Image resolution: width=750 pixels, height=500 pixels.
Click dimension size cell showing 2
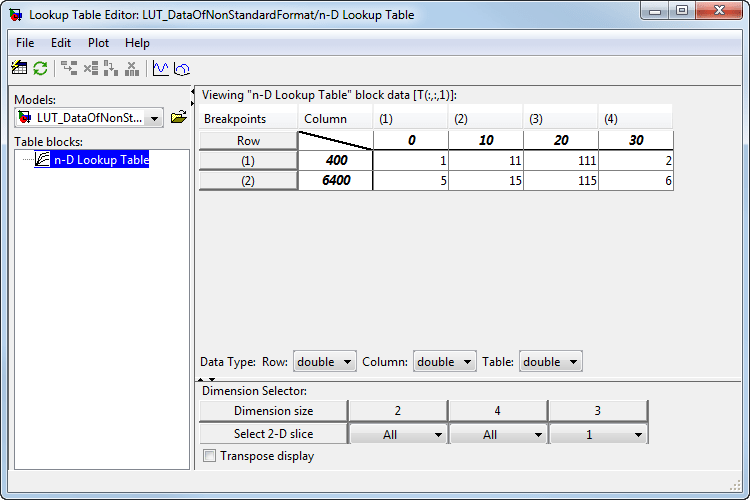click(x=397, y=411)
